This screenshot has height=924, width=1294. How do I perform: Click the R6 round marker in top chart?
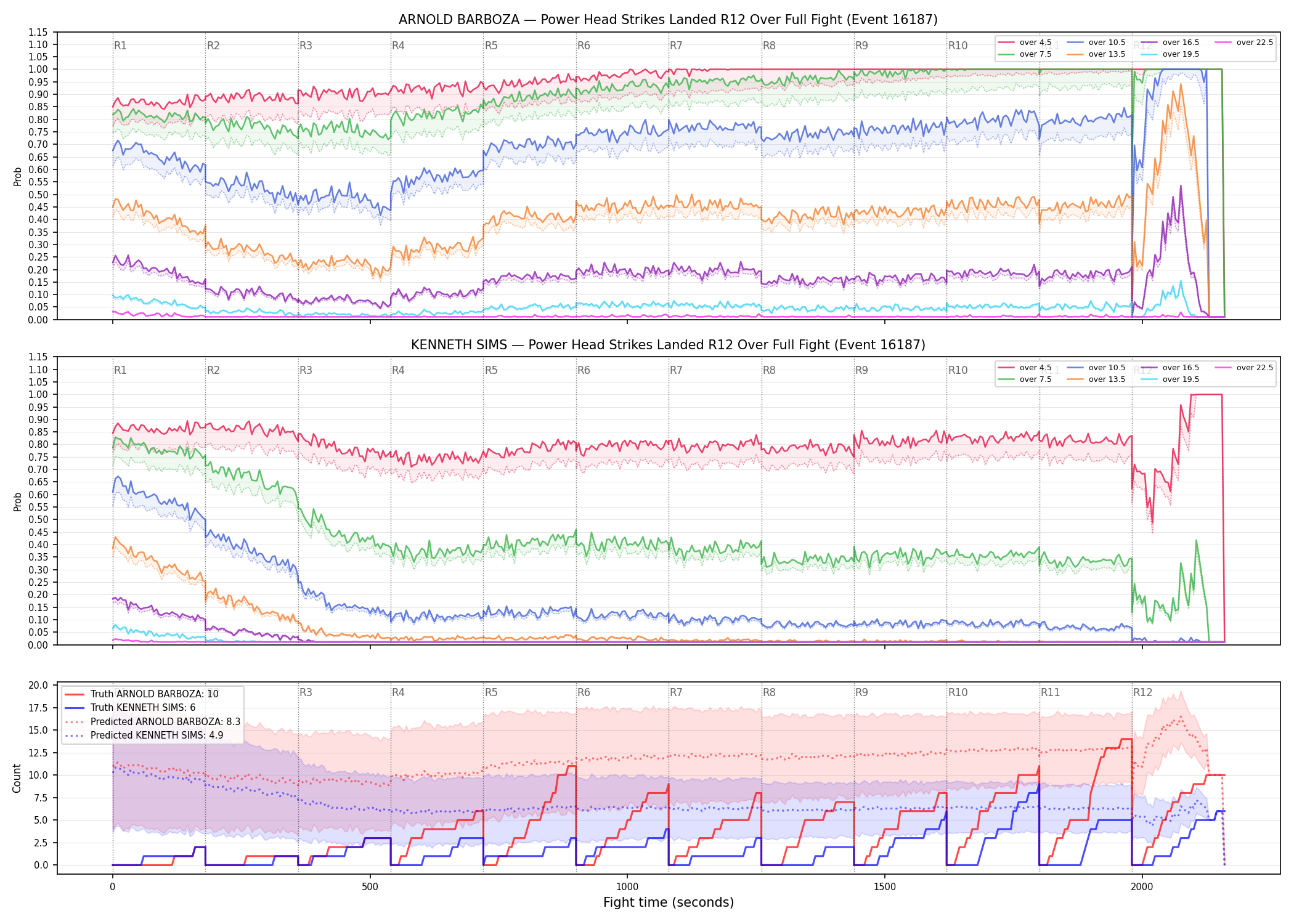[x=584, y=46]
